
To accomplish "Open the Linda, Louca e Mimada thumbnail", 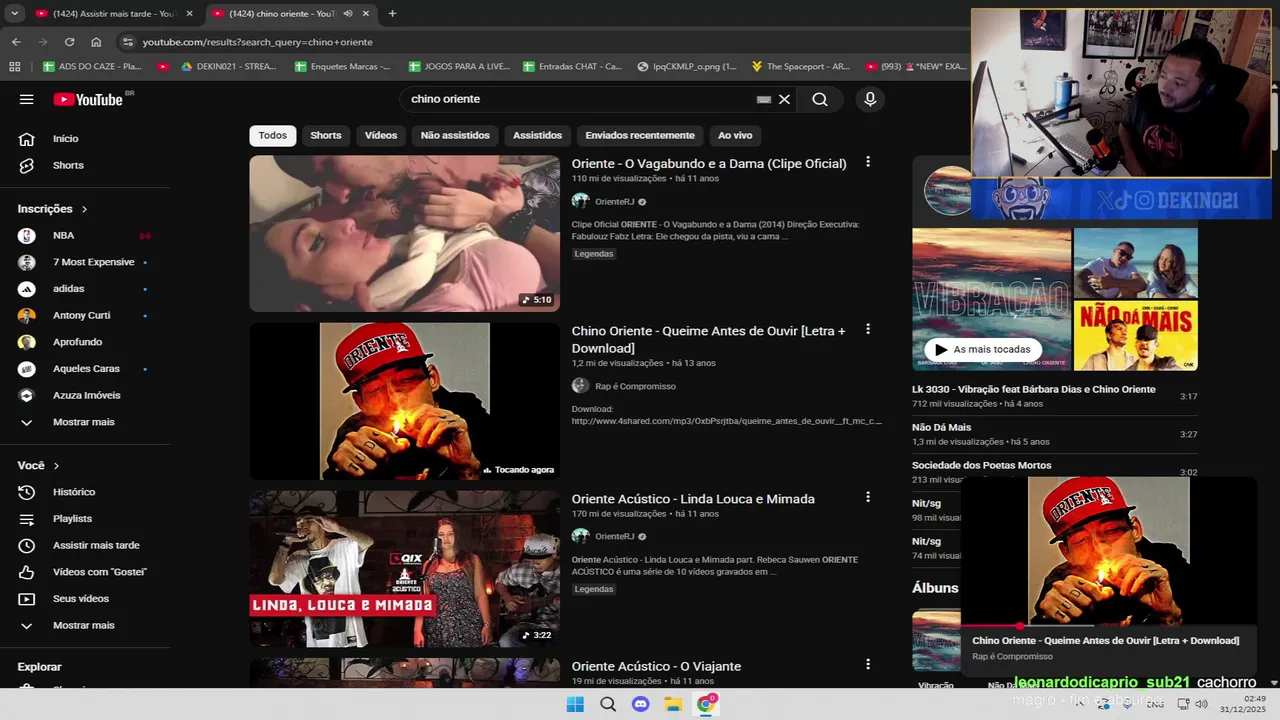I will click(x=405, y=568).
